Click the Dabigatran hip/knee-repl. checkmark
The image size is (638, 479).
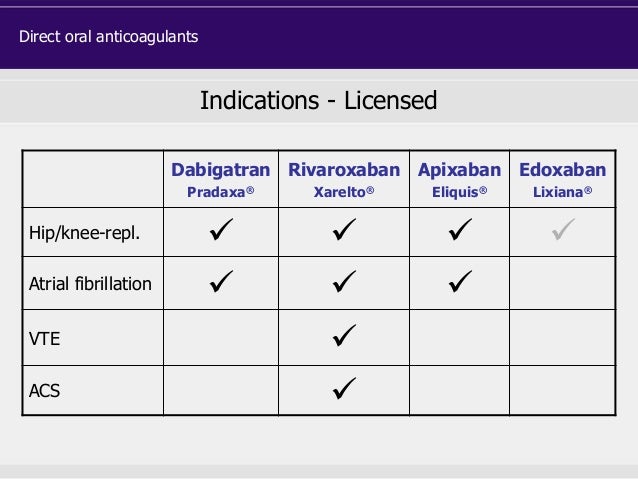pyautogui.click(x=221, y=229)
